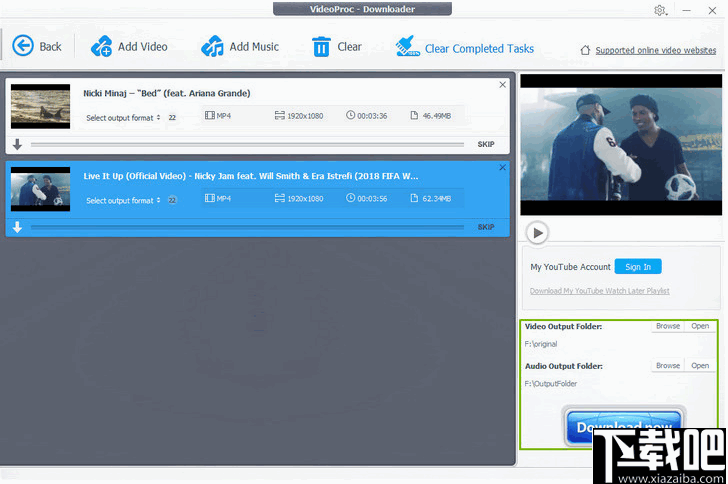Select the Nicki Minaj Bed video thumbnail
The image size is (728, 484).
click(40, 106)
